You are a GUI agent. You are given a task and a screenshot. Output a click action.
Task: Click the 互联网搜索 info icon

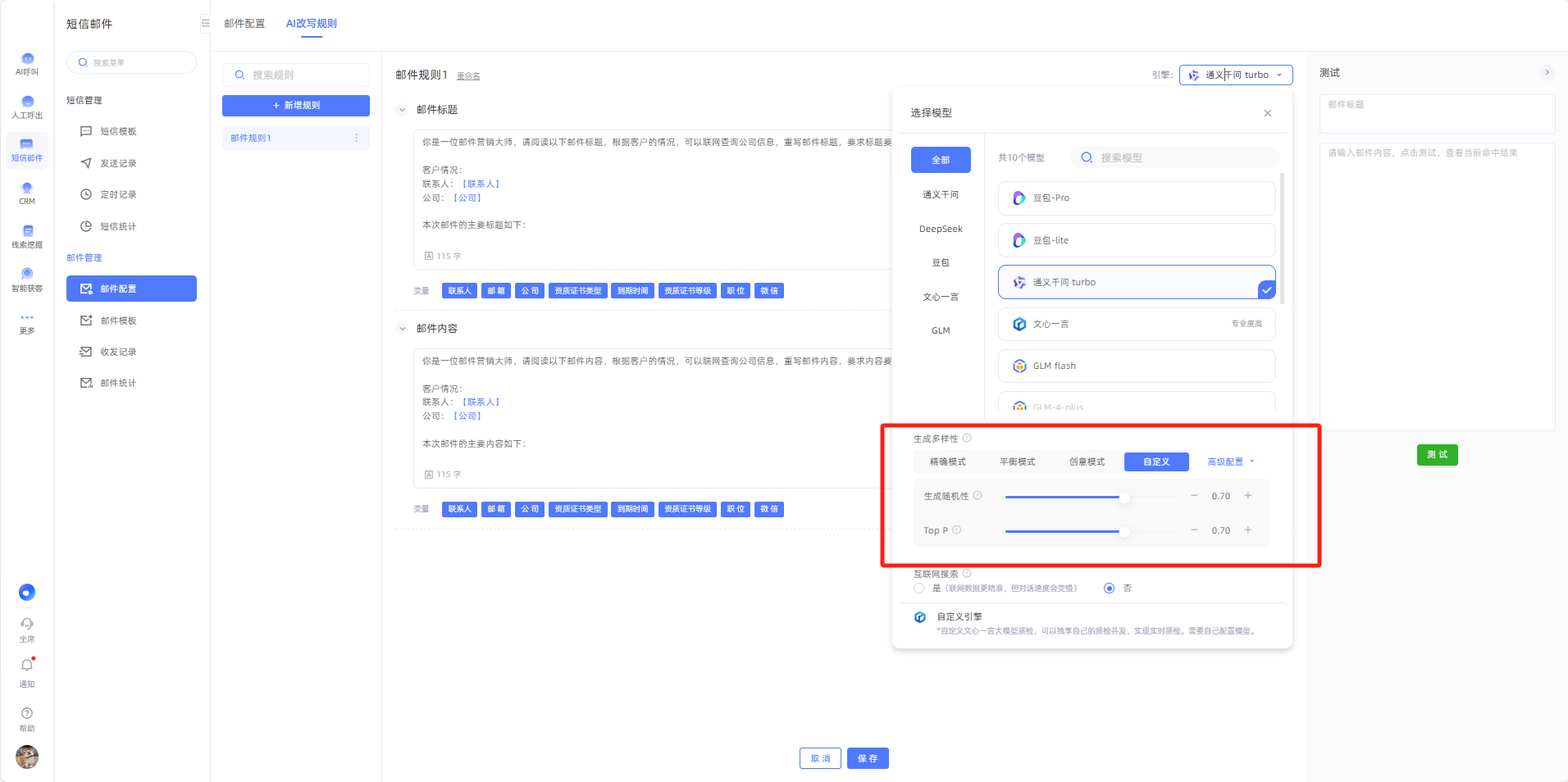click(967, 574)
